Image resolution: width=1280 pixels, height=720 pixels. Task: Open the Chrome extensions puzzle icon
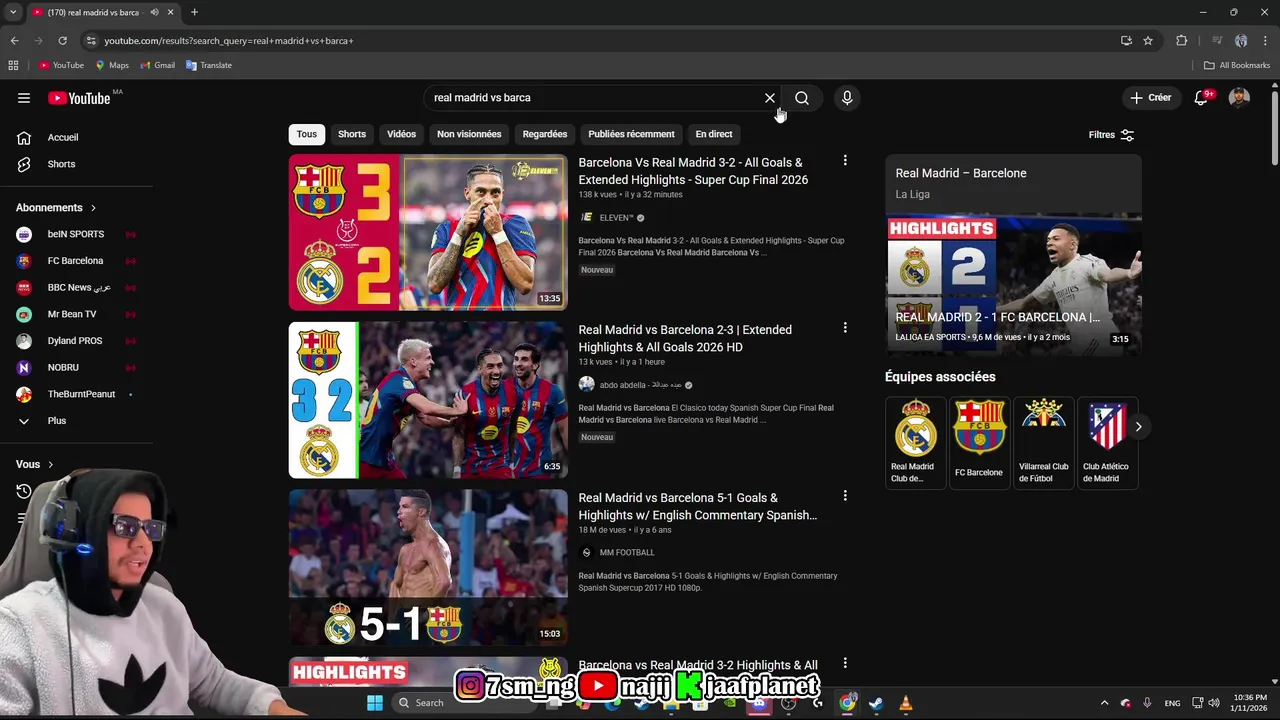pyautogui.click(x=1182, y=41)
